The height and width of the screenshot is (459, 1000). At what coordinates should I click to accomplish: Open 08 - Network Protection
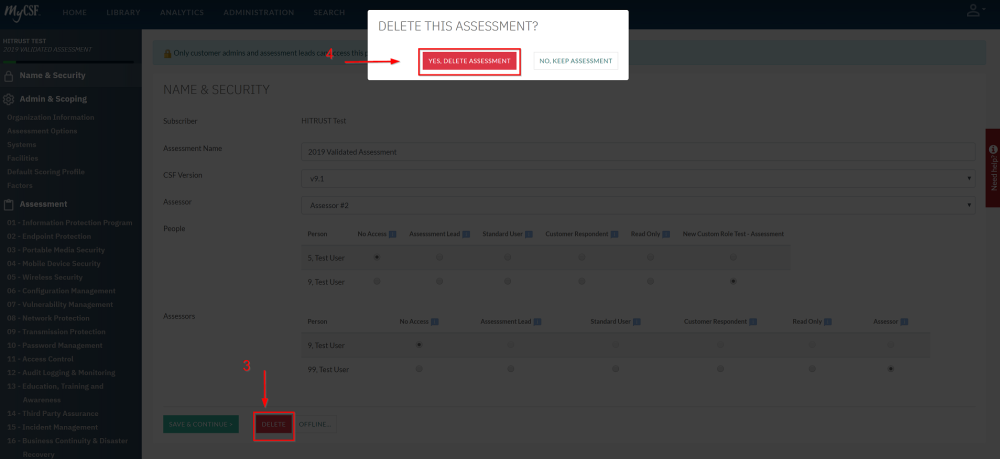pyautogui.click(x=48, y=318)
